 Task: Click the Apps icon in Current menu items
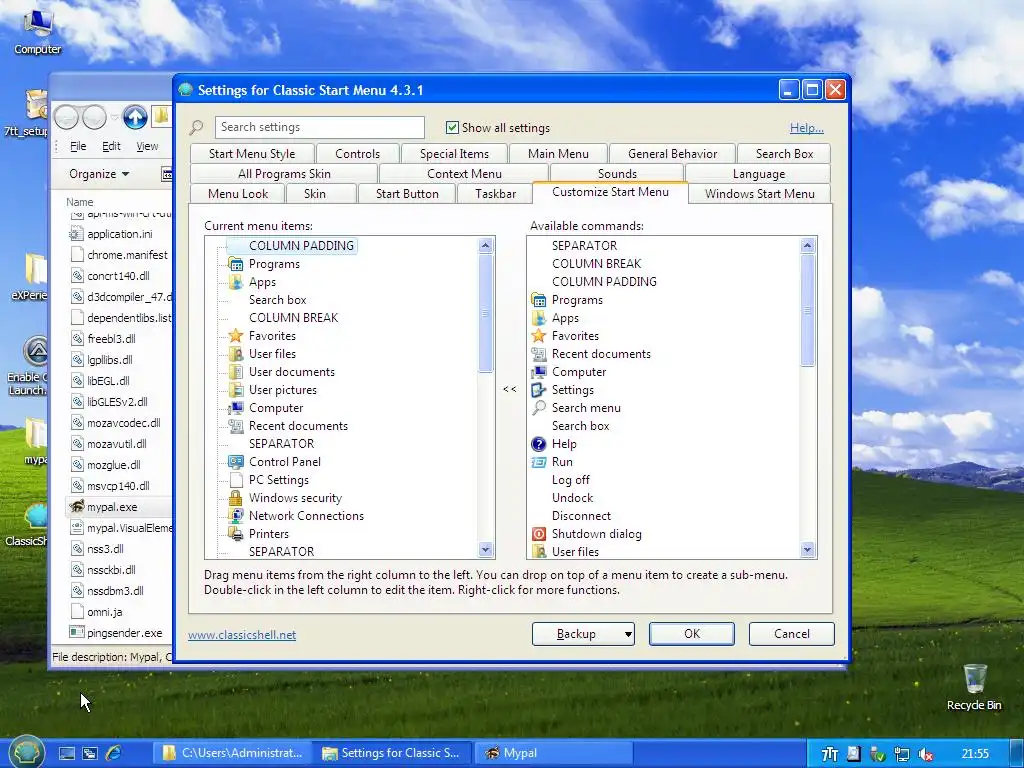click(236, 282)
